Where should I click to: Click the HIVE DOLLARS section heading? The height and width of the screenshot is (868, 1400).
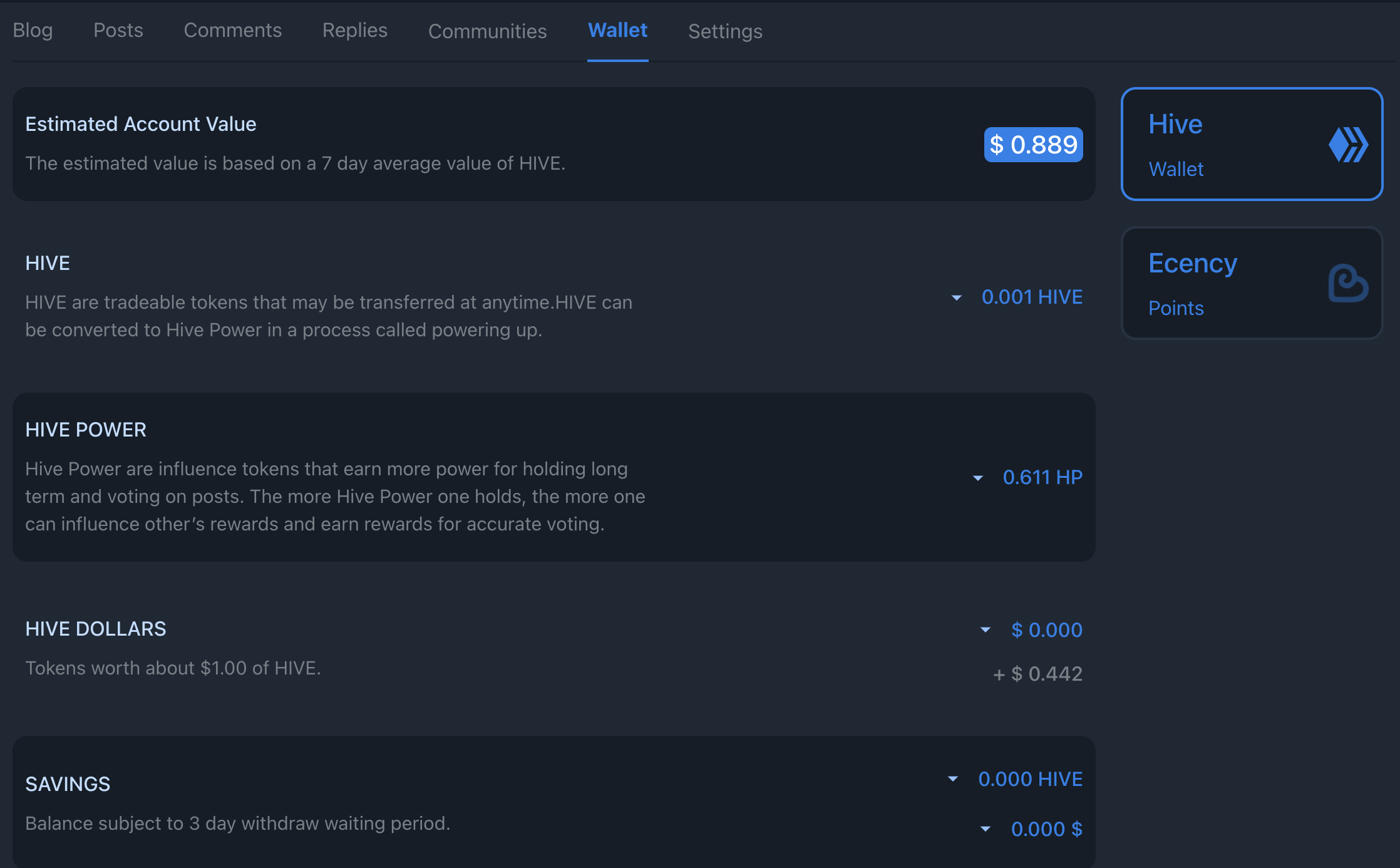[96, 629]
